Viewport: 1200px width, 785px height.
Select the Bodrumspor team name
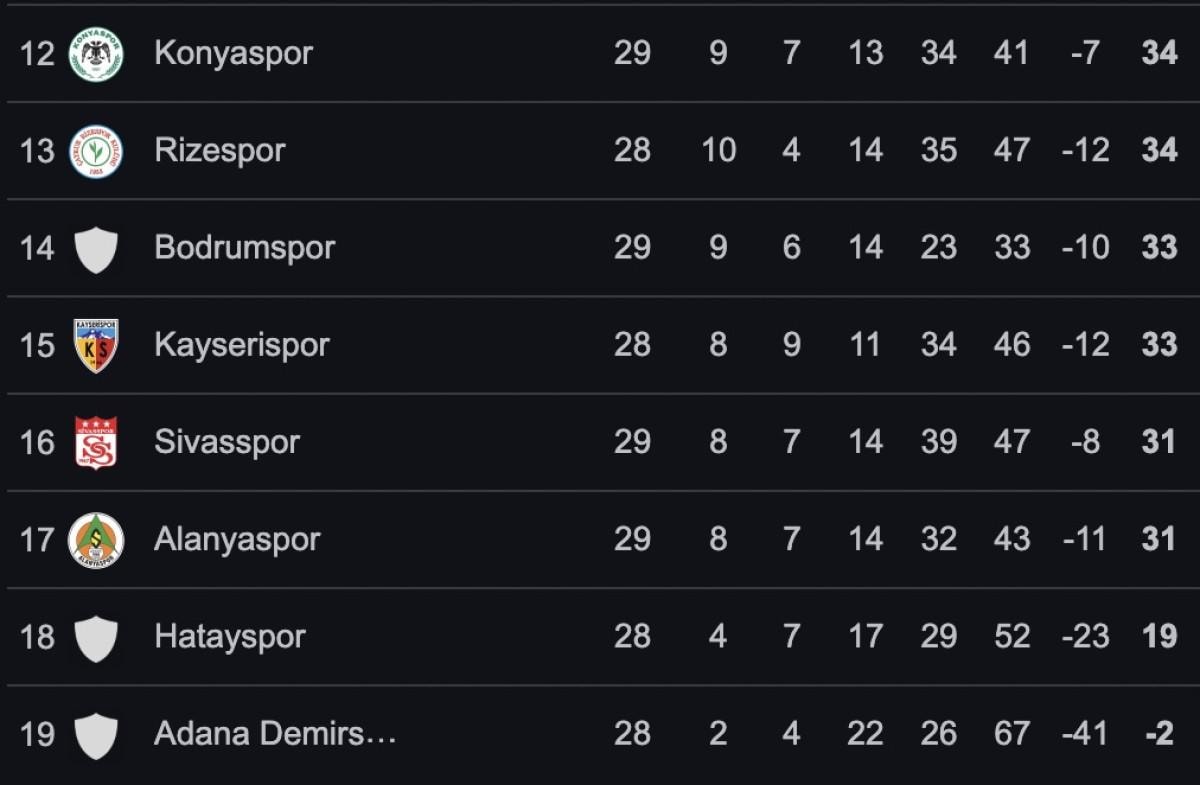coord(244,248)
